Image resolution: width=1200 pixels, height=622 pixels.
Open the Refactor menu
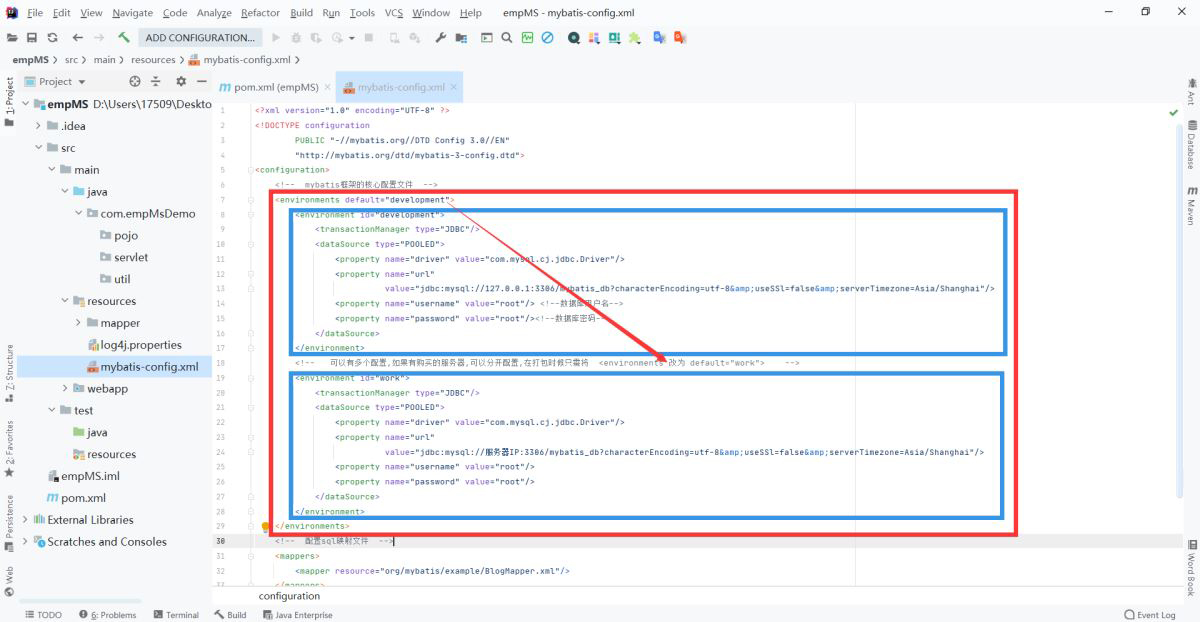coord(260,13)
